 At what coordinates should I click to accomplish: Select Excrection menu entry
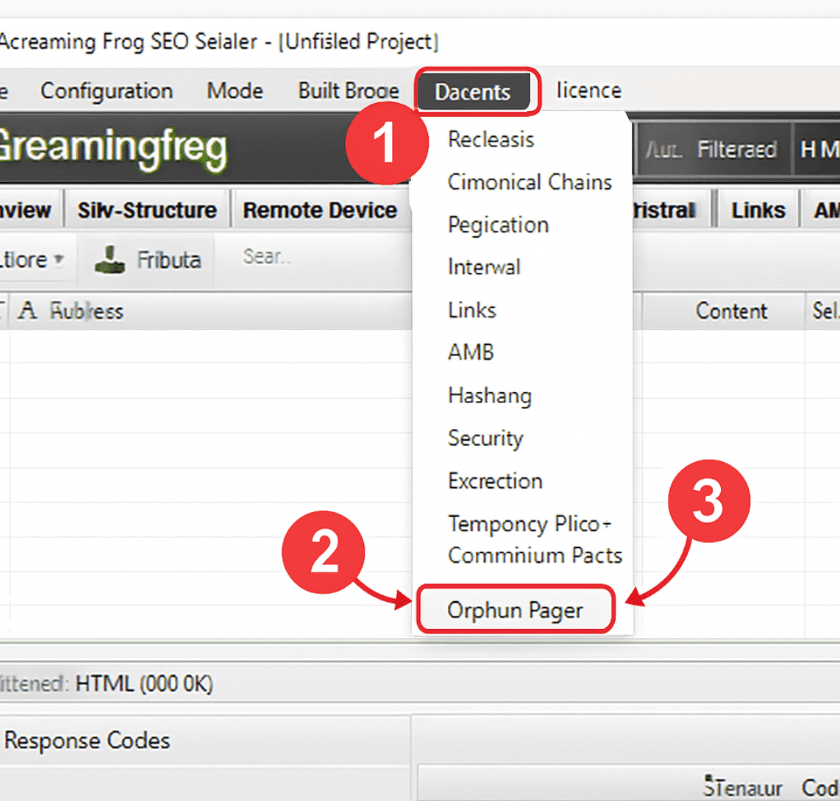tap(495, 481)
